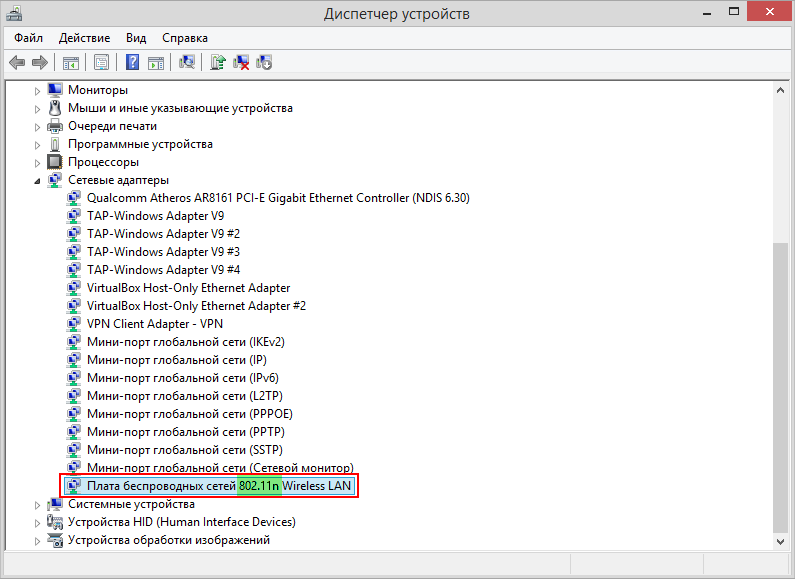Screen dimensions: 795x579
Task: Expand the Системные устройства node
Action: coord(37,505)
